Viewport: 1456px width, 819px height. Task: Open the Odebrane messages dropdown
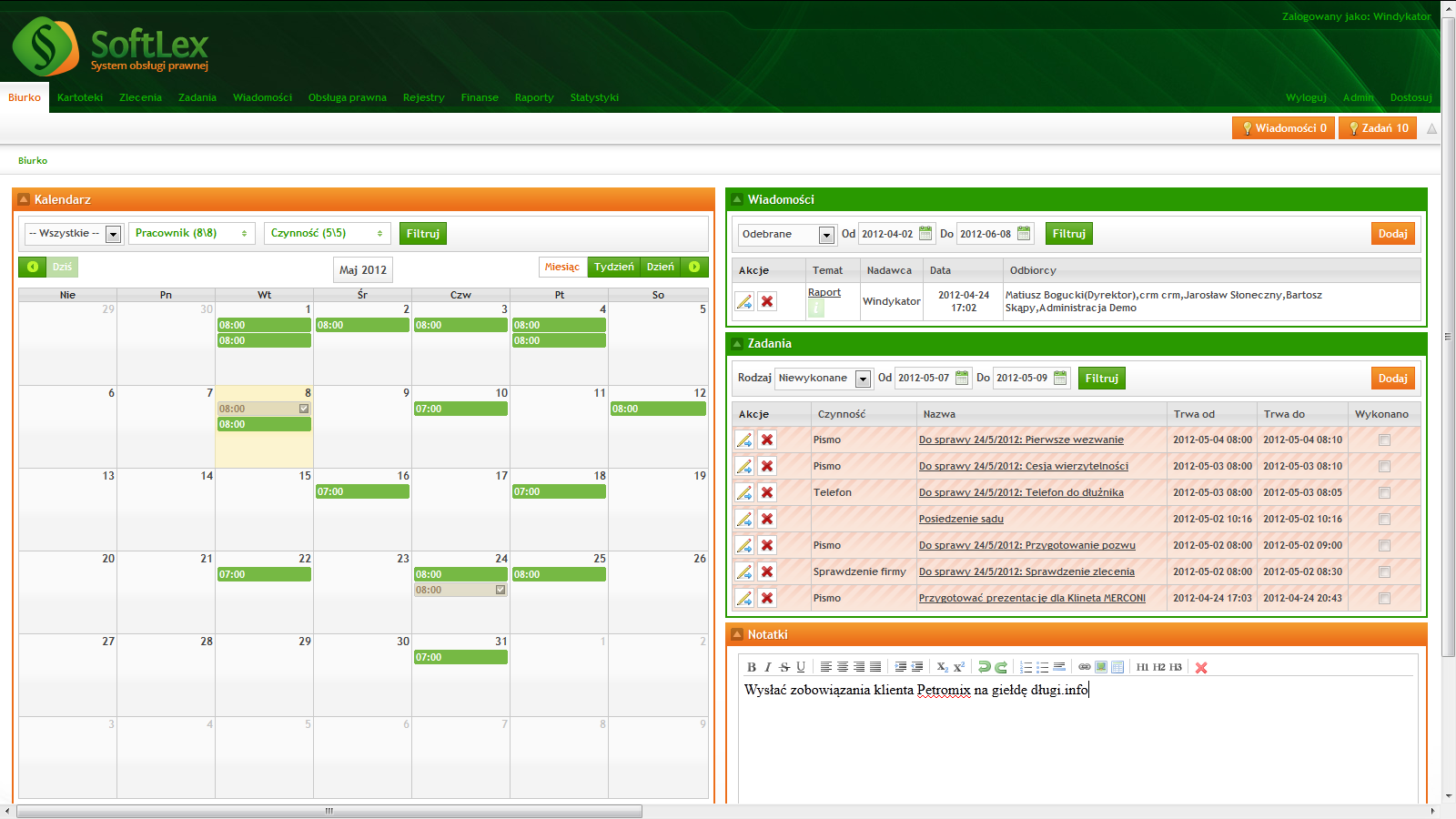[x=786, y=234]
